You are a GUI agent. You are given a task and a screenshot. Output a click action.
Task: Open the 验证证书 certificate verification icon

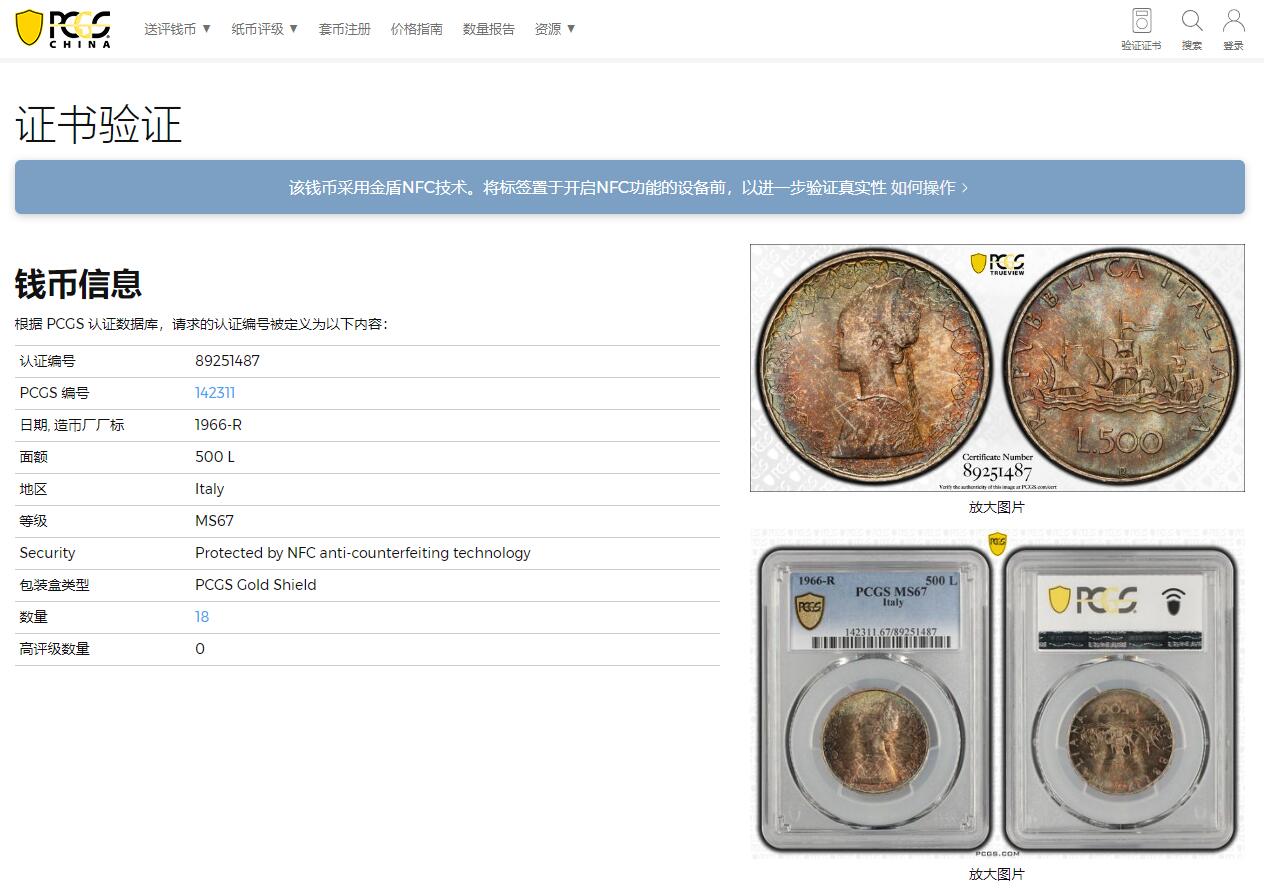coord(1141,29)
